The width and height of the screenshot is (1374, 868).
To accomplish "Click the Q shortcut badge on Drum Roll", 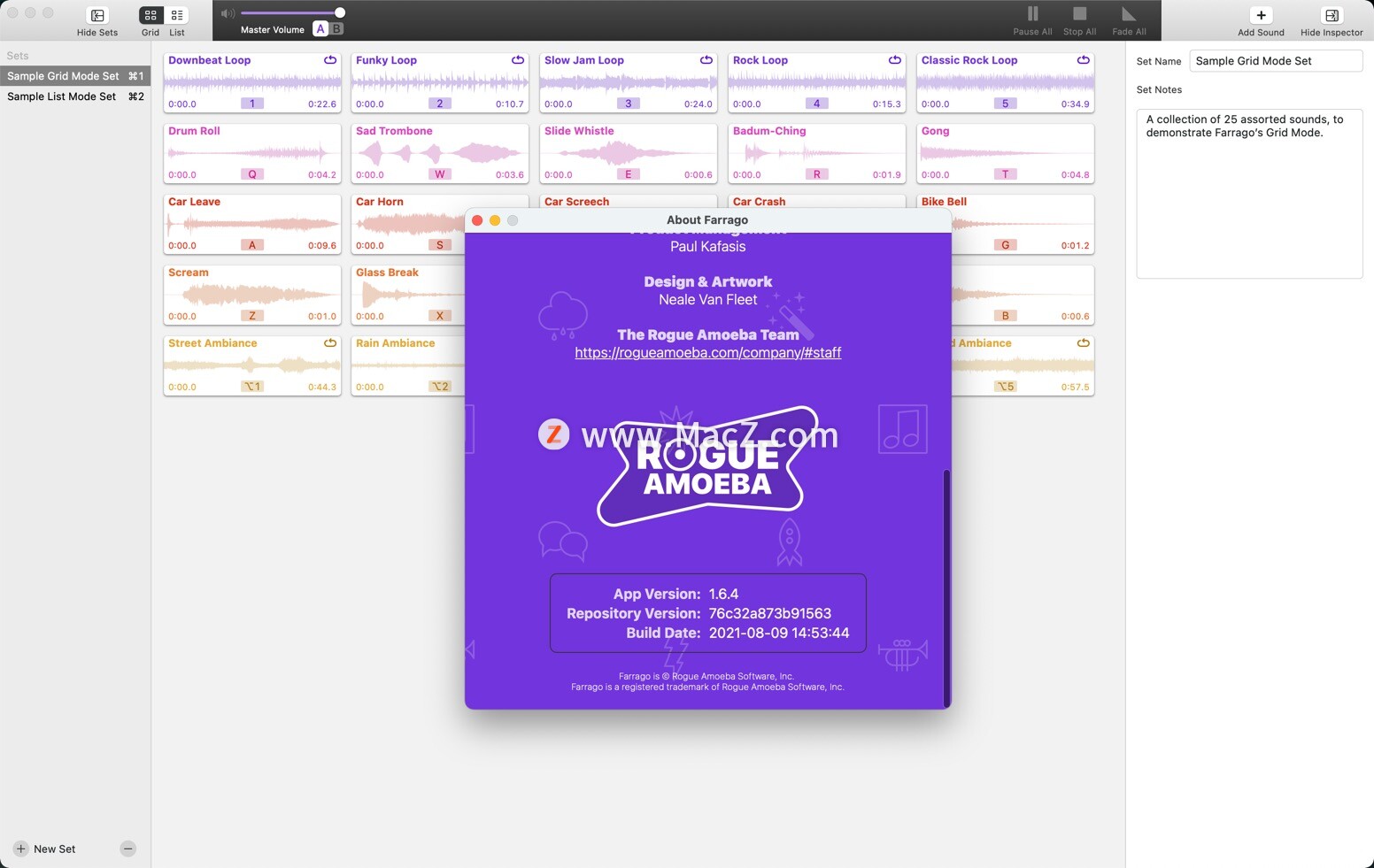I will [x=252, y=174].
